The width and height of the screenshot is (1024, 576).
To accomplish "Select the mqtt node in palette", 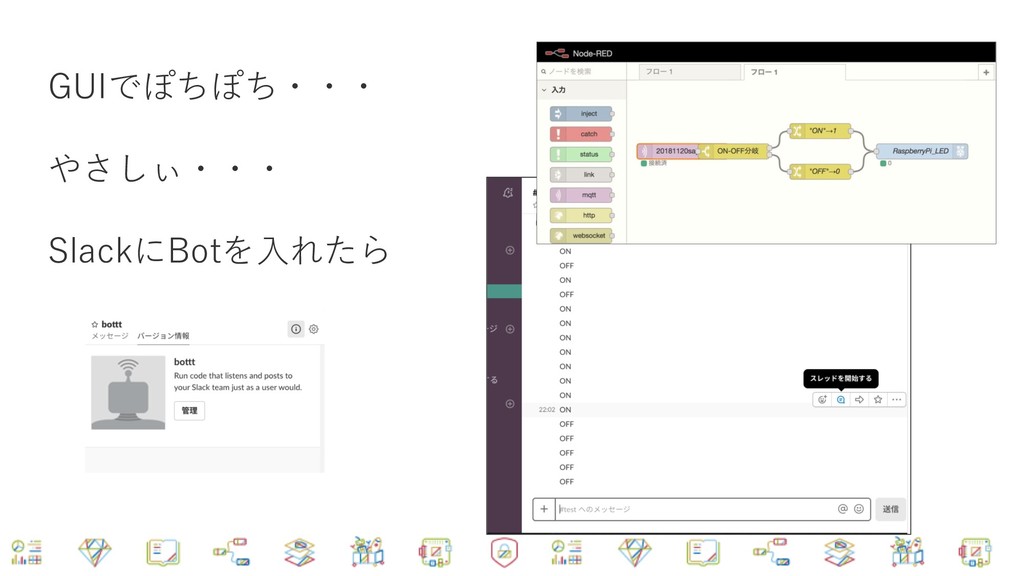I will [582, 195].
